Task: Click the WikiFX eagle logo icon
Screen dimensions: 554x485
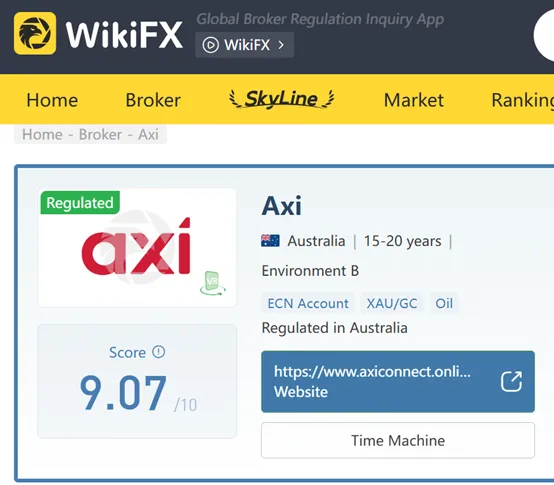Action: point(35,33)
